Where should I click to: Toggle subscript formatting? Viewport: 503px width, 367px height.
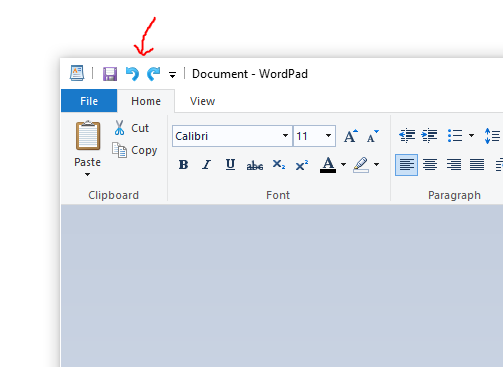(x=279, y=165)
